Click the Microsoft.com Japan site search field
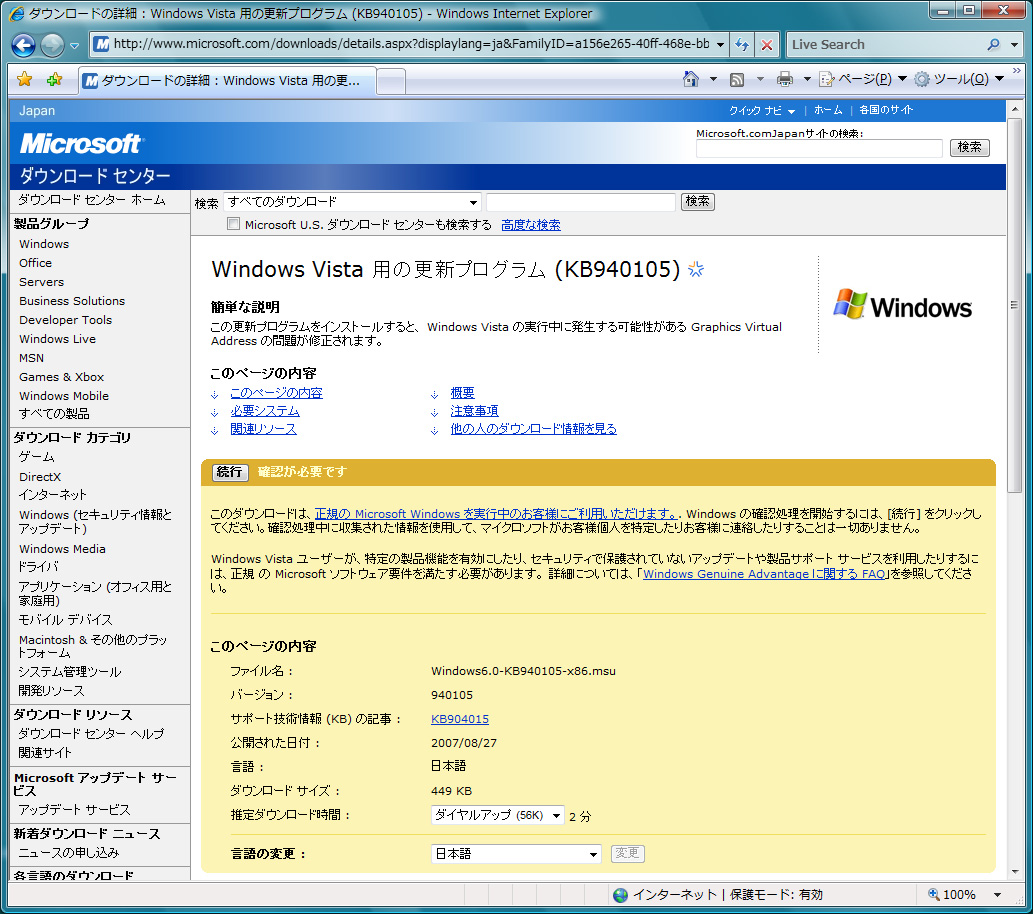Viewport: 1033px width, 914px height. click(x=819, y=148)
